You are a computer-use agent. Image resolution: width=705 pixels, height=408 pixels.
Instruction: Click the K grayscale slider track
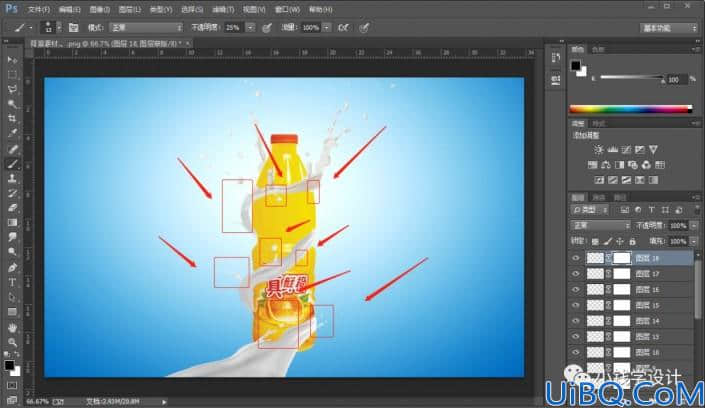point(632,78)
